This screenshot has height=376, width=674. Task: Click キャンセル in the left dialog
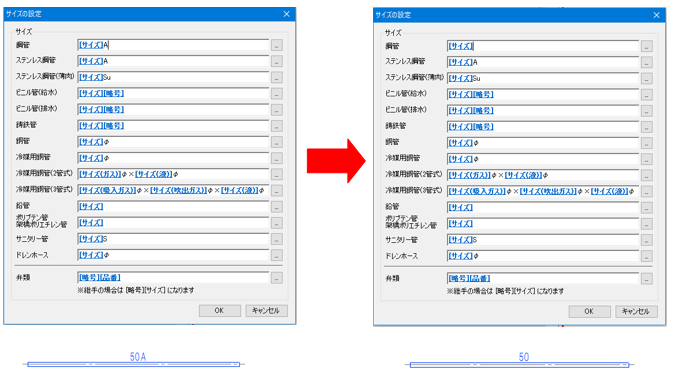[x=267, y=311]
